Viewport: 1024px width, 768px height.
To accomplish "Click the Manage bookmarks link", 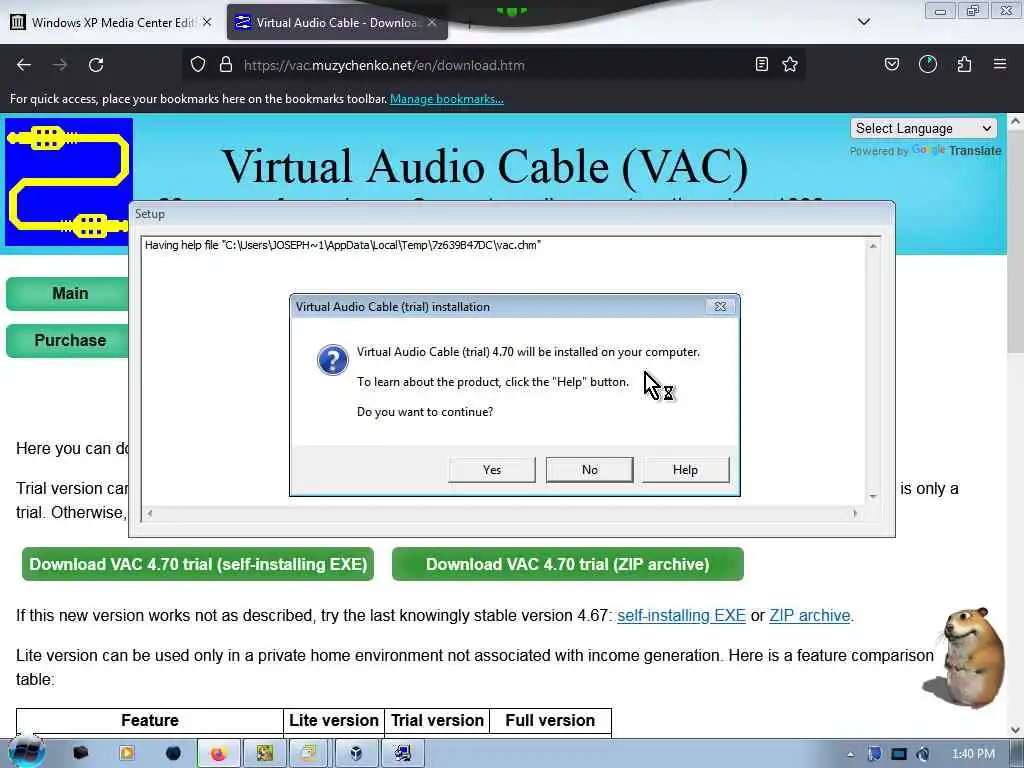I will click(447, 99).
